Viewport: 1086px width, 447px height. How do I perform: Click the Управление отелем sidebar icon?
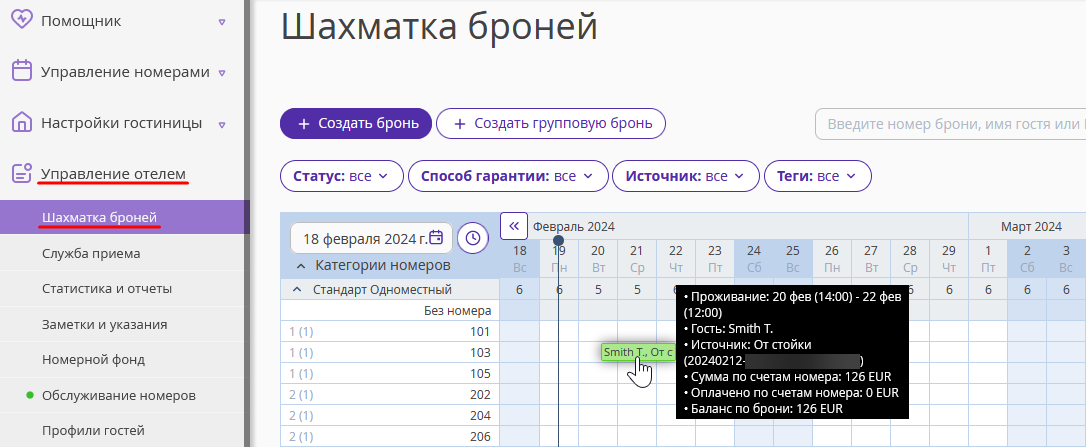[x=22, y=173]
